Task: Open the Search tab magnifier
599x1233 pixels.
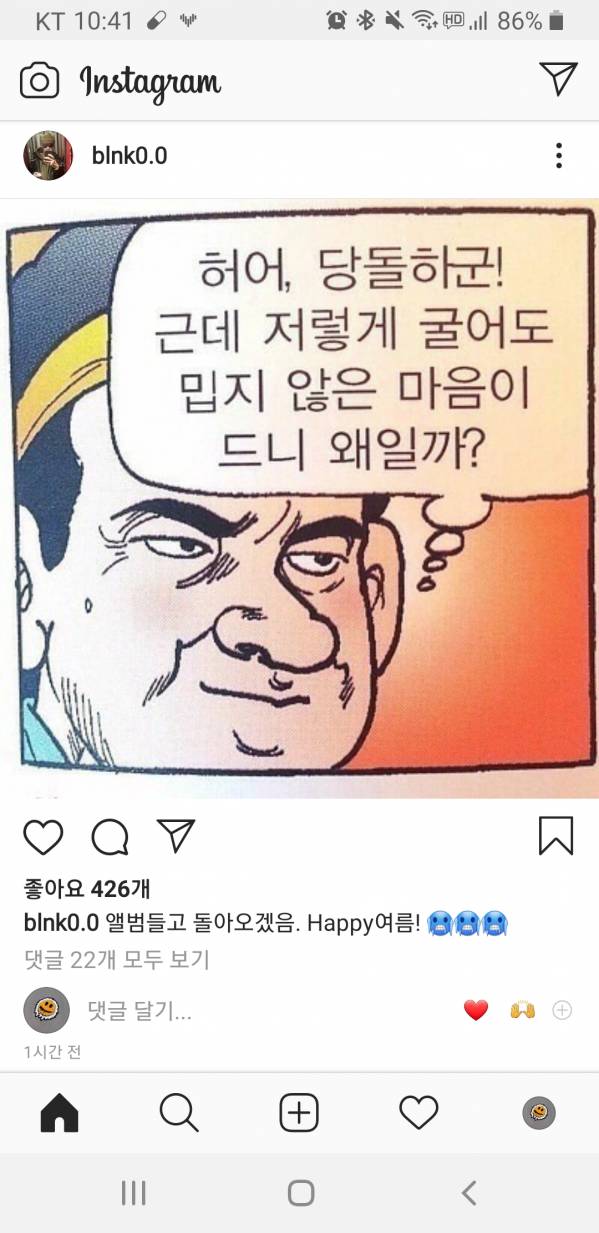Action: pyautogui.click(x=179, y=1112)
